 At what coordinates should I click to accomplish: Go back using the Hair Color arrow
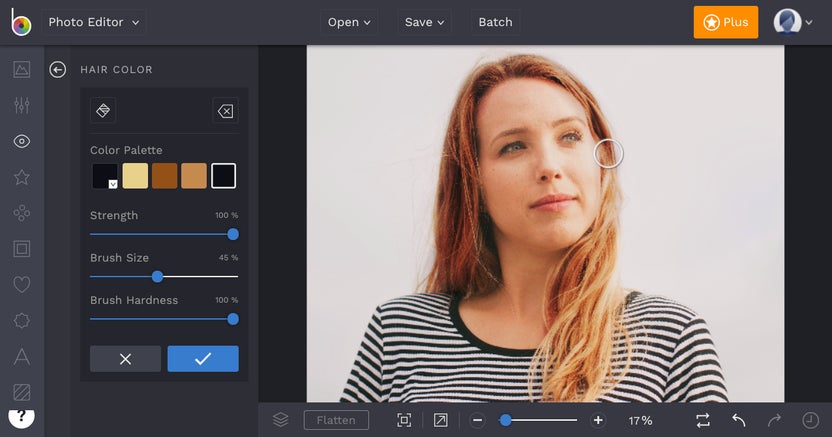coord(57,69)
